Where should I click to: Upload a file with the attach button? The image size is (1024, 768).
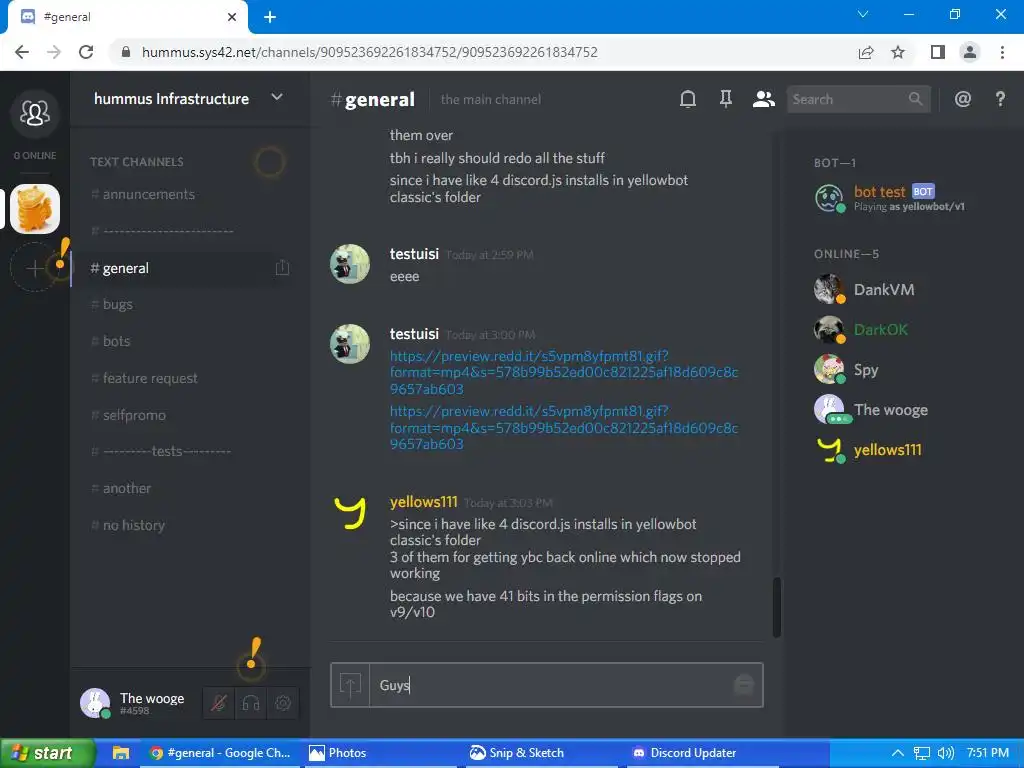pyautogui.click(x=350, y=685)
